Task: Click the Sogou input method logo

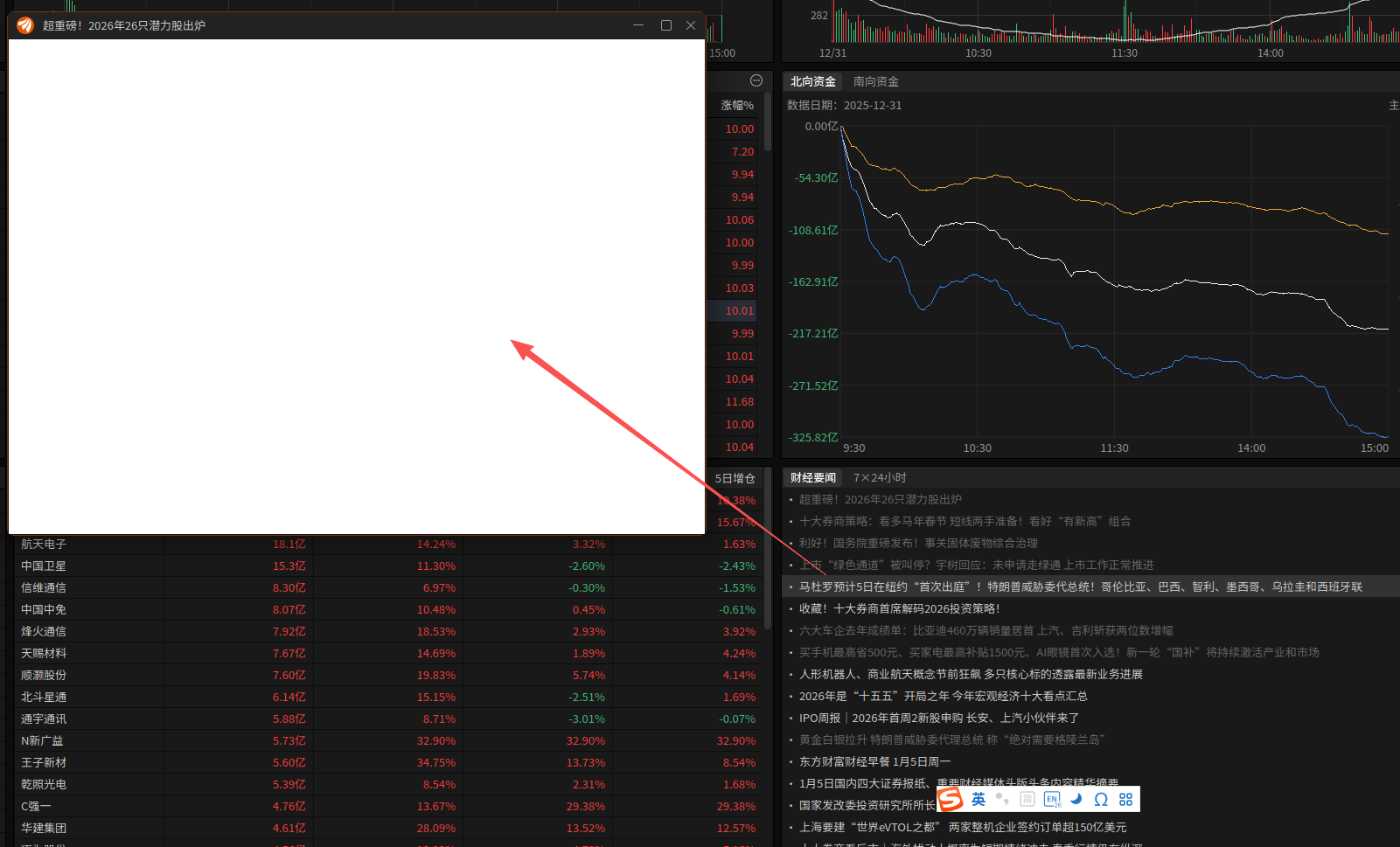Action: pyautogui.click(x=951, y=799)
